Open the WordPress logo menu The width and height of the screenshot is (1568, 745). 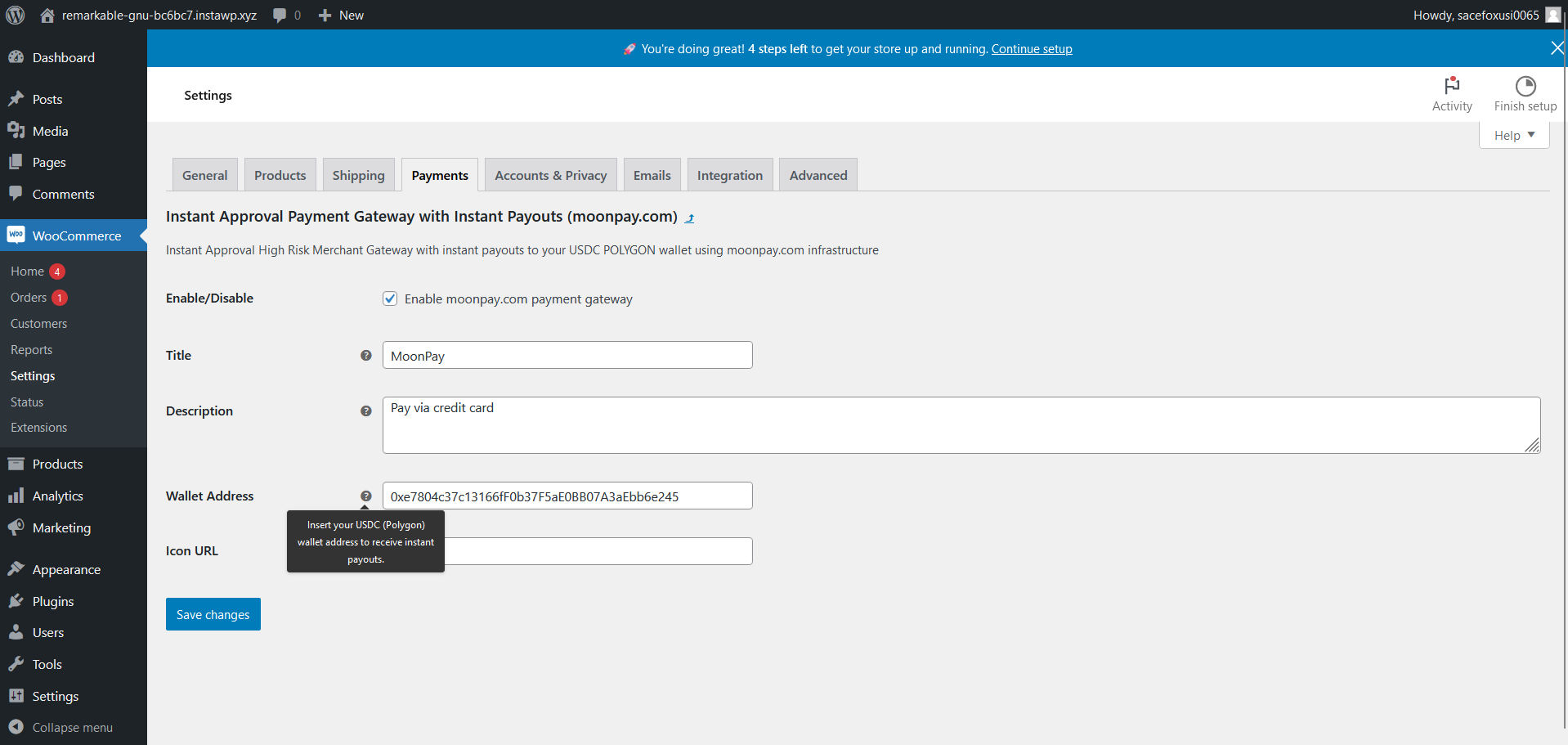point(16,15)
